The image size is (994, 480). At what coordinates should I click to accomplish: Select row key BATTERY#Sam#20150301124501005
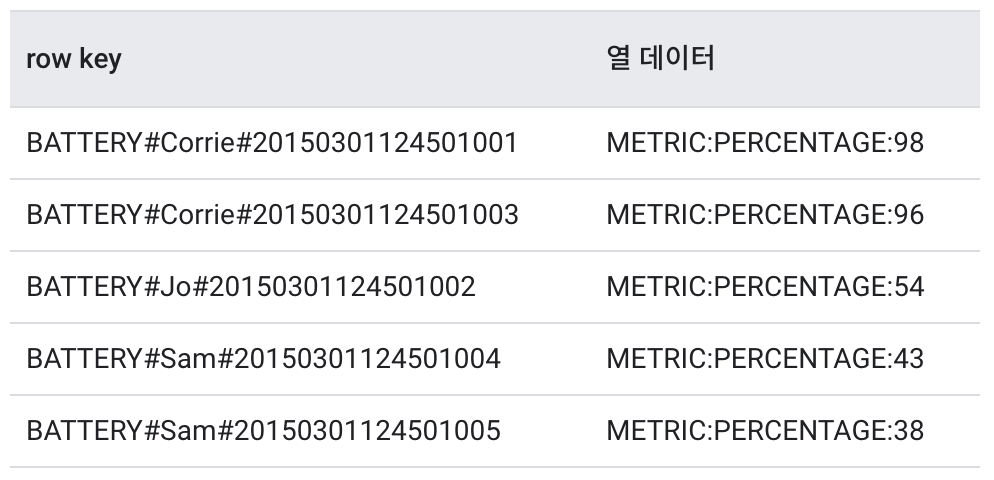[263, 431]
